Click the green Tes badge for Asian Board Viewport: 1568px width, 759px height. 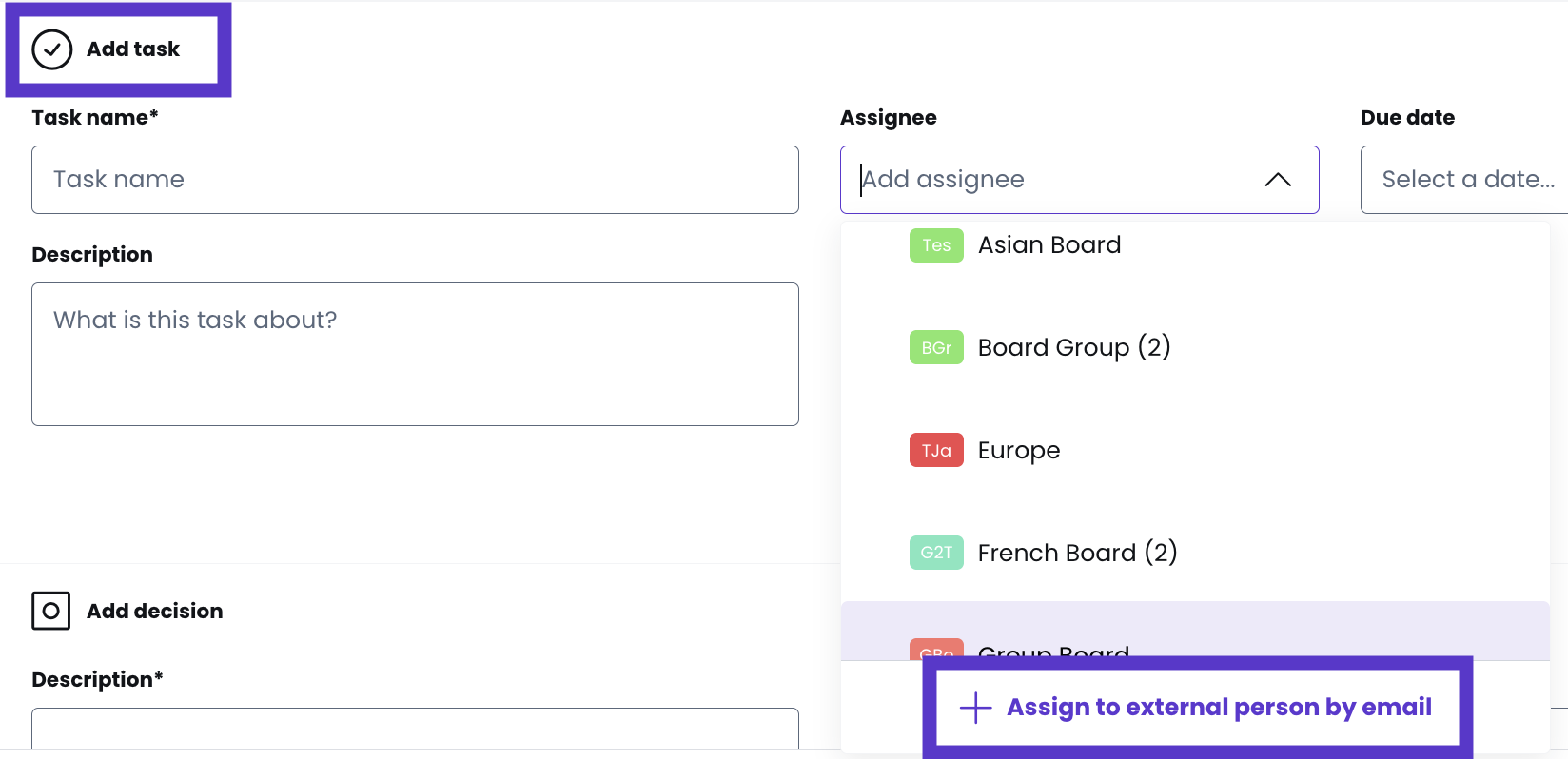click(936, 245)
